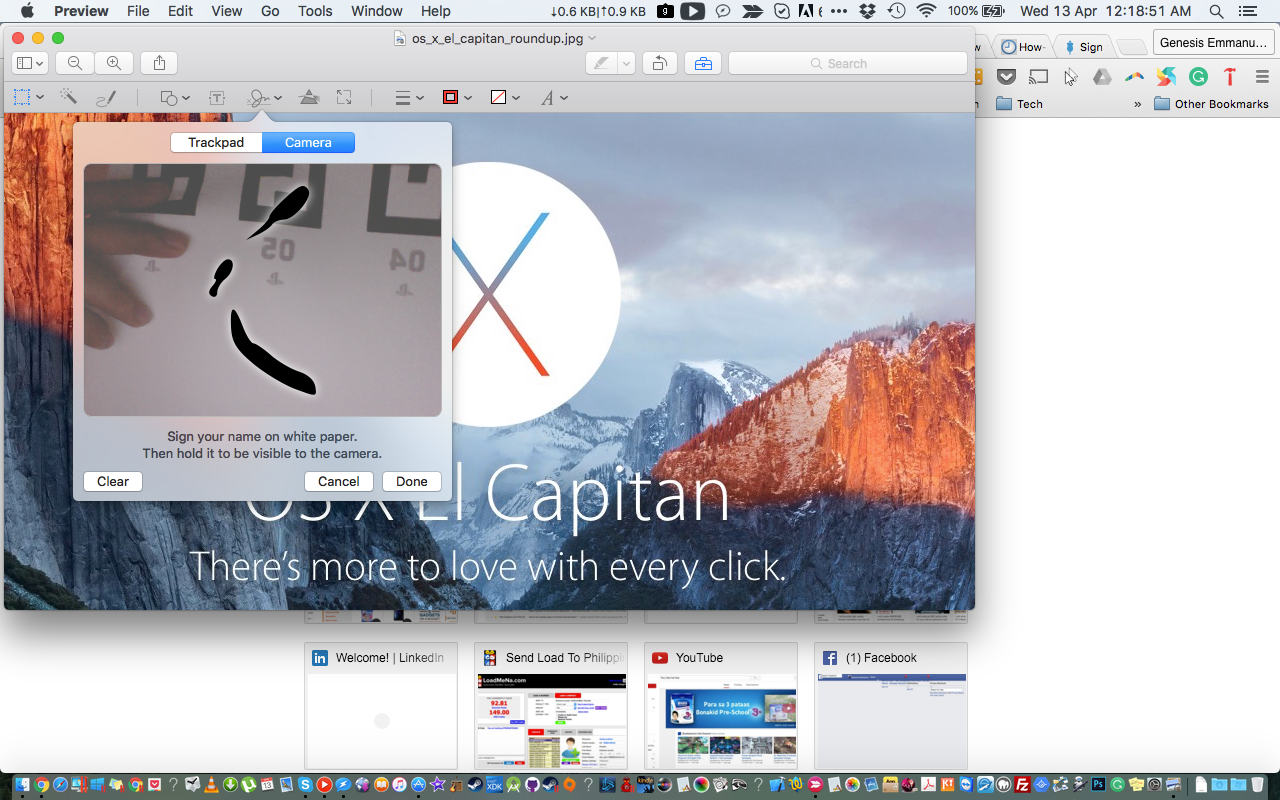Open the (1) Facebook thumbnail
The image size is (1280, 800).
(891, 706)
